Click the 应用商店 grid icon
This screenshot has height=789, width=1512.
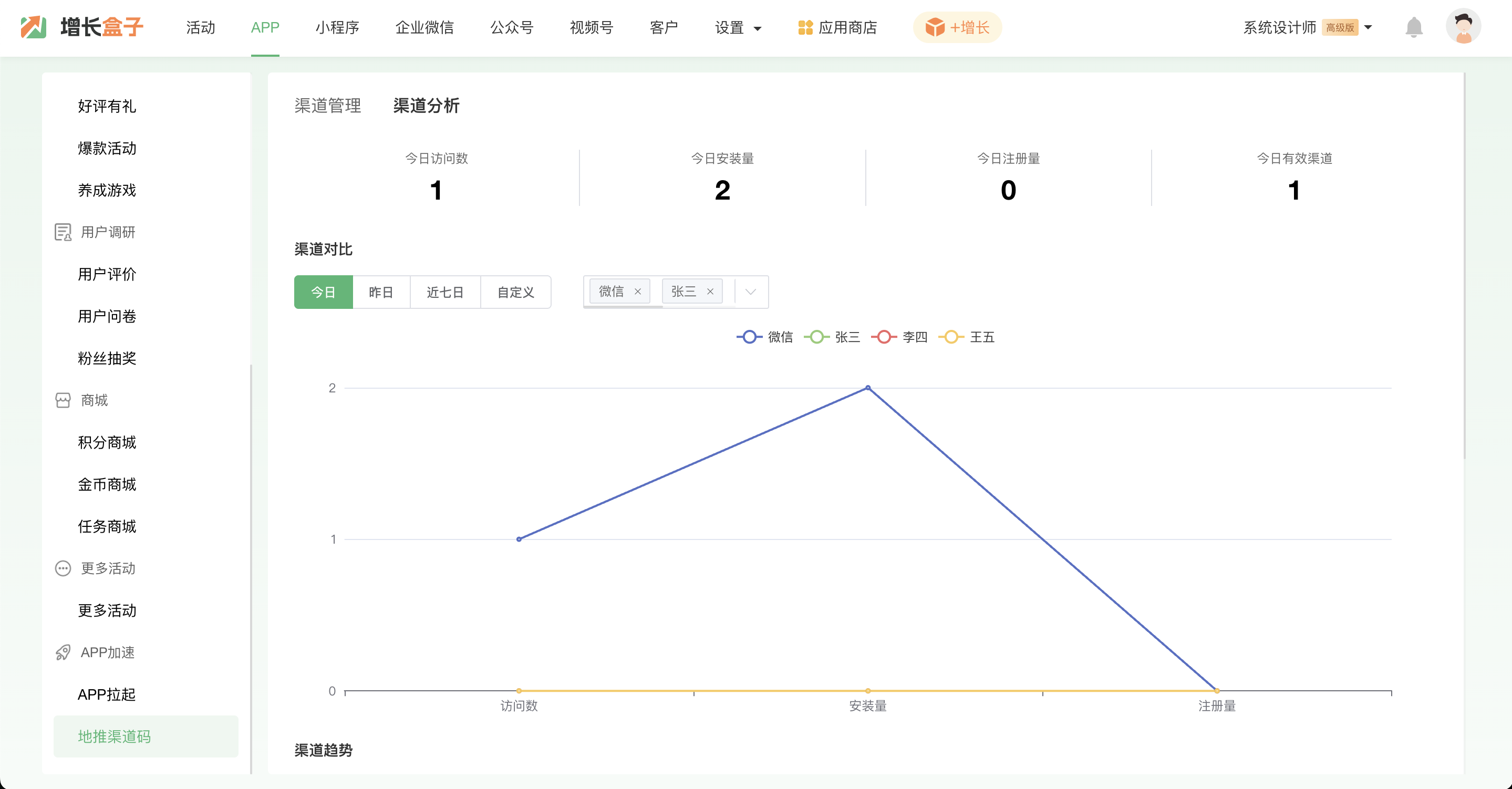[805, 28]
